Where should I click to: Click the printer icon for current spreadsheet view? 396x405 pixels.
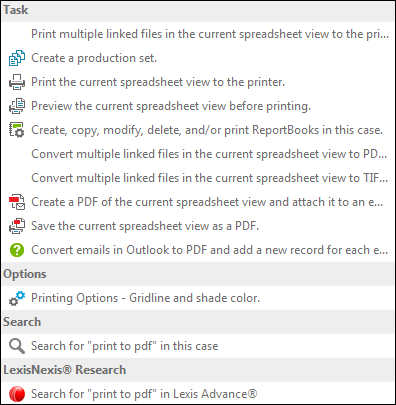[x=17, y=82]
